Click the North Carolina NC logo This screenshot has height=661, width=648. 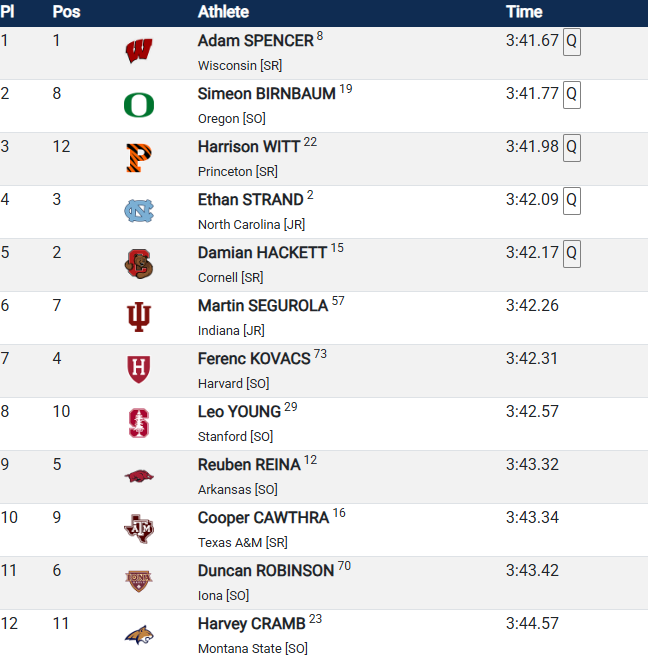139,211
